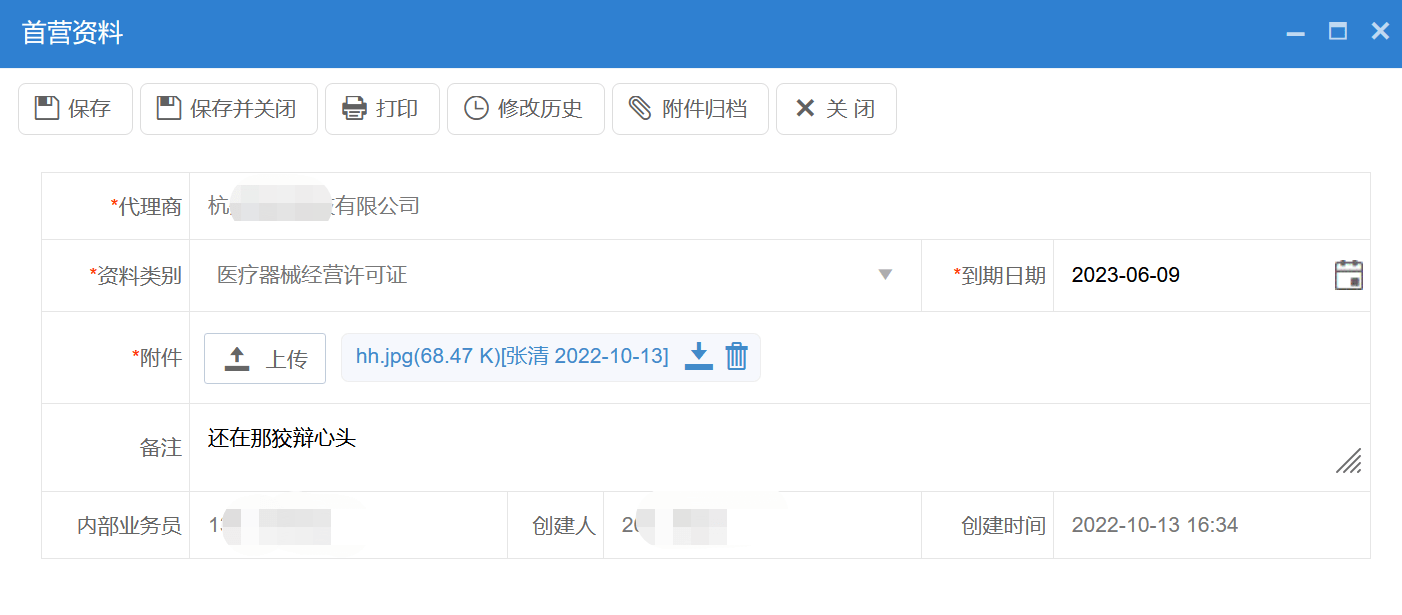Click the 上传 upload button
The height and width of the screenshot is (615, 1402).
(265, 357)
